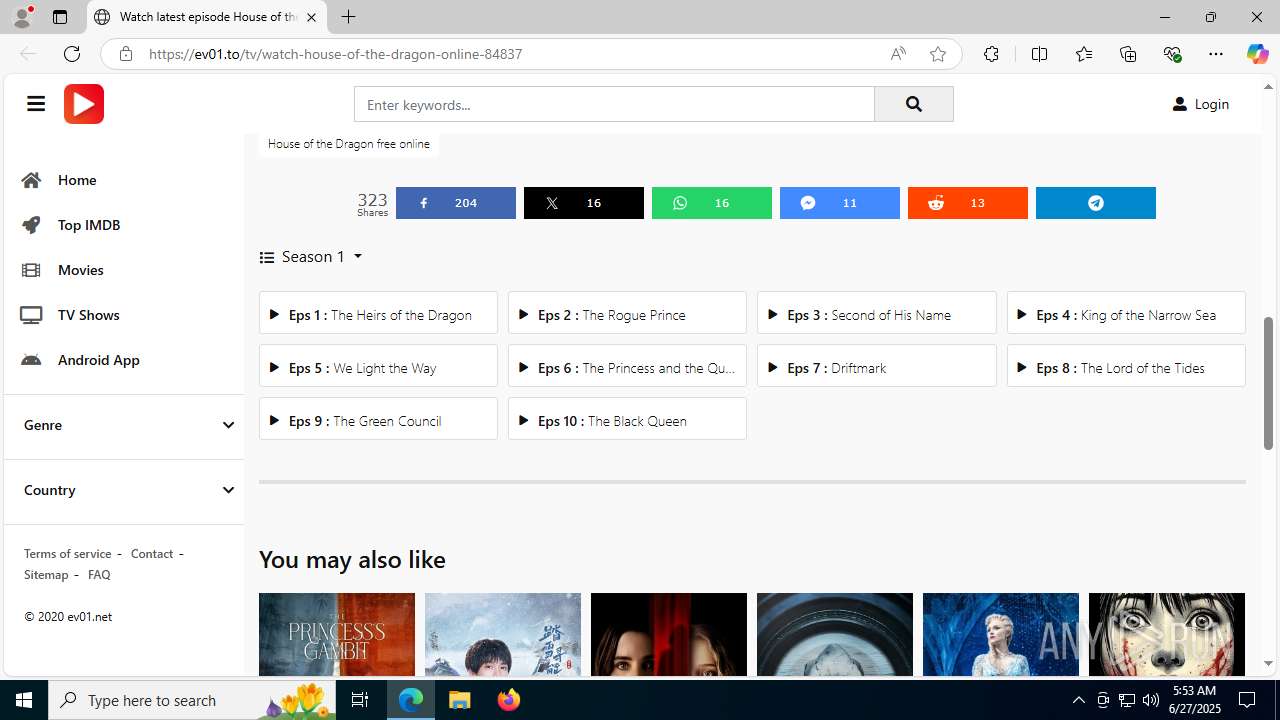Play Eps 3: Second of His Name
This screenshot has height=720, width=1280.
[x=877, y=313]
